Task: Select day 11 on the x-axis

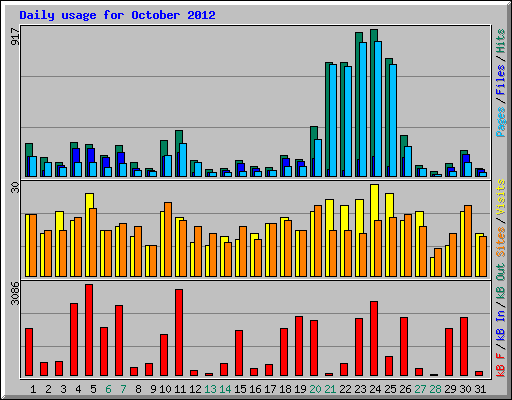Action: (180, 389)
